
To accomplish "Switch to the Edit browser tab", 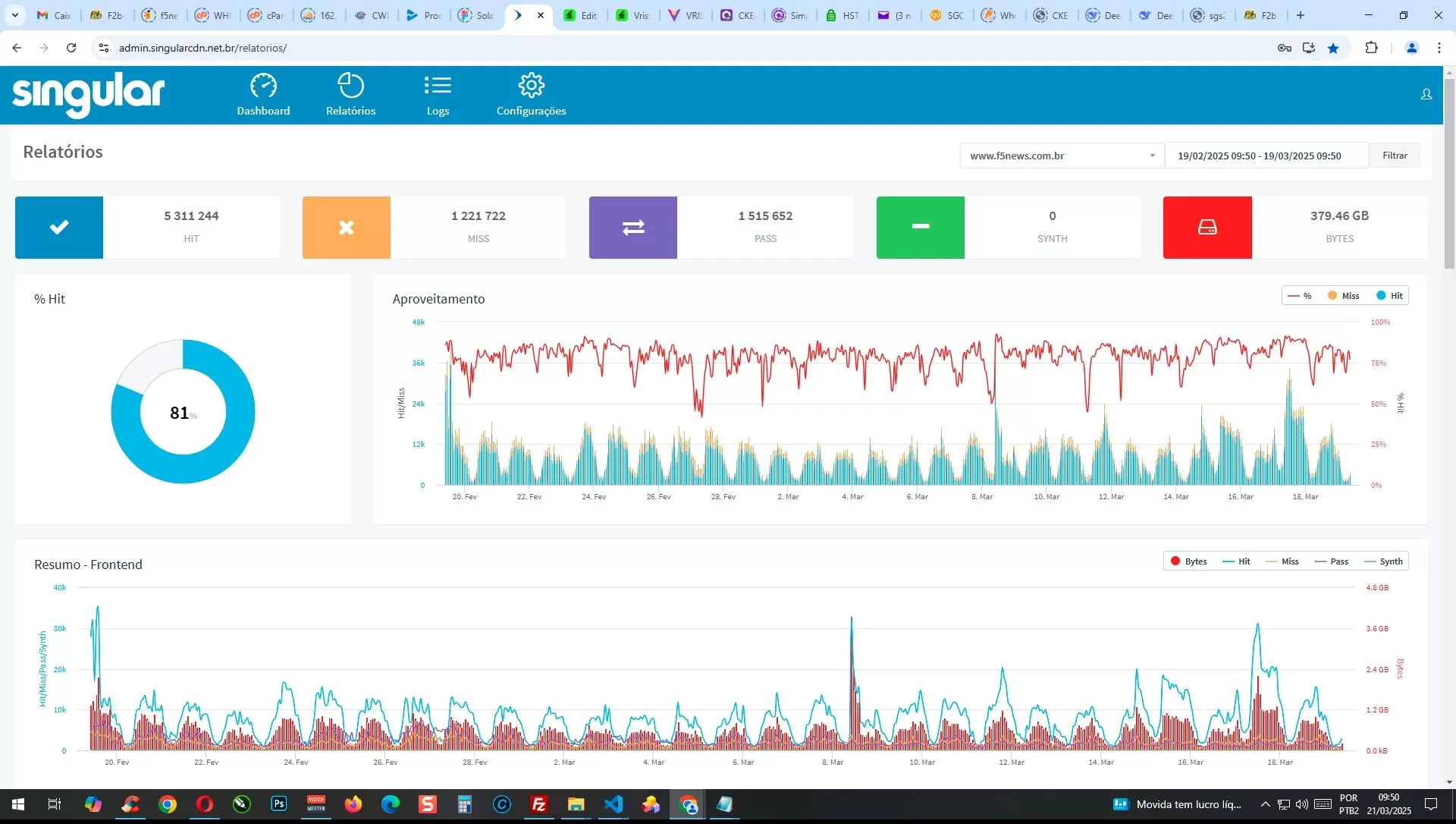I will pyautogui.click(x=581, y=15).
